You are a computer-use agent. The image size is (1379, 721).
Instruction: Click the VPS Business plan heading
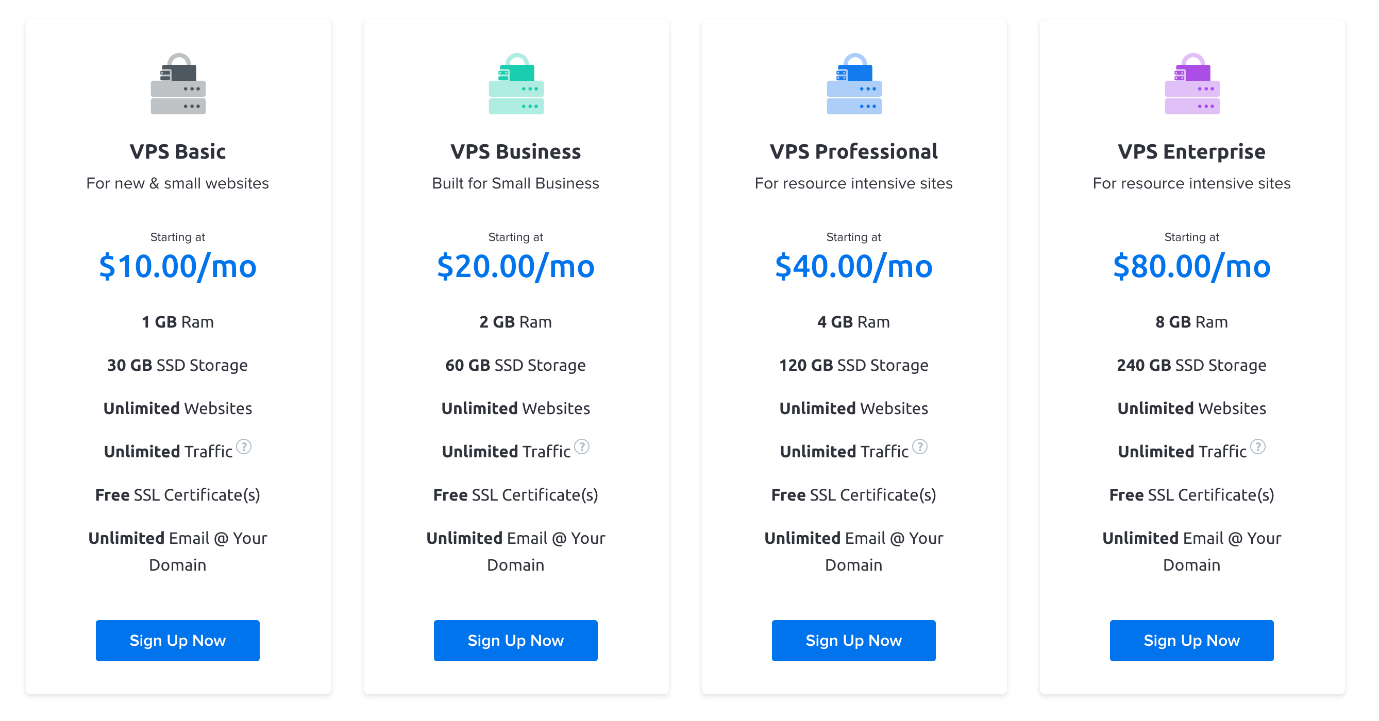(x=516, y=152)
